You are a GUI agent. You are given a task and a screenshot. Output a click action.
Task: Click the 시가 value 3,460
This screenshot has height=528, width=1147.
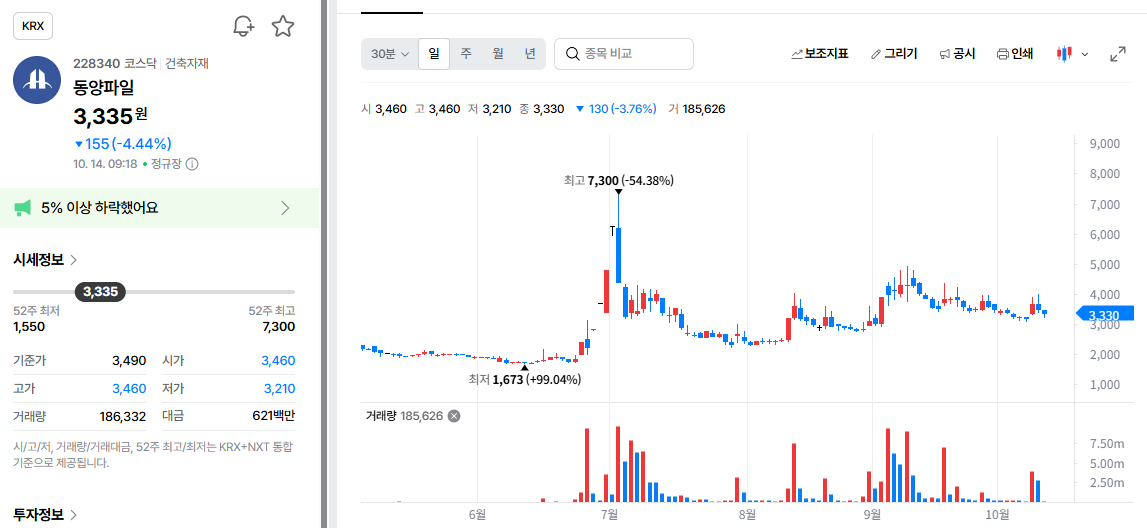[278, 361]
